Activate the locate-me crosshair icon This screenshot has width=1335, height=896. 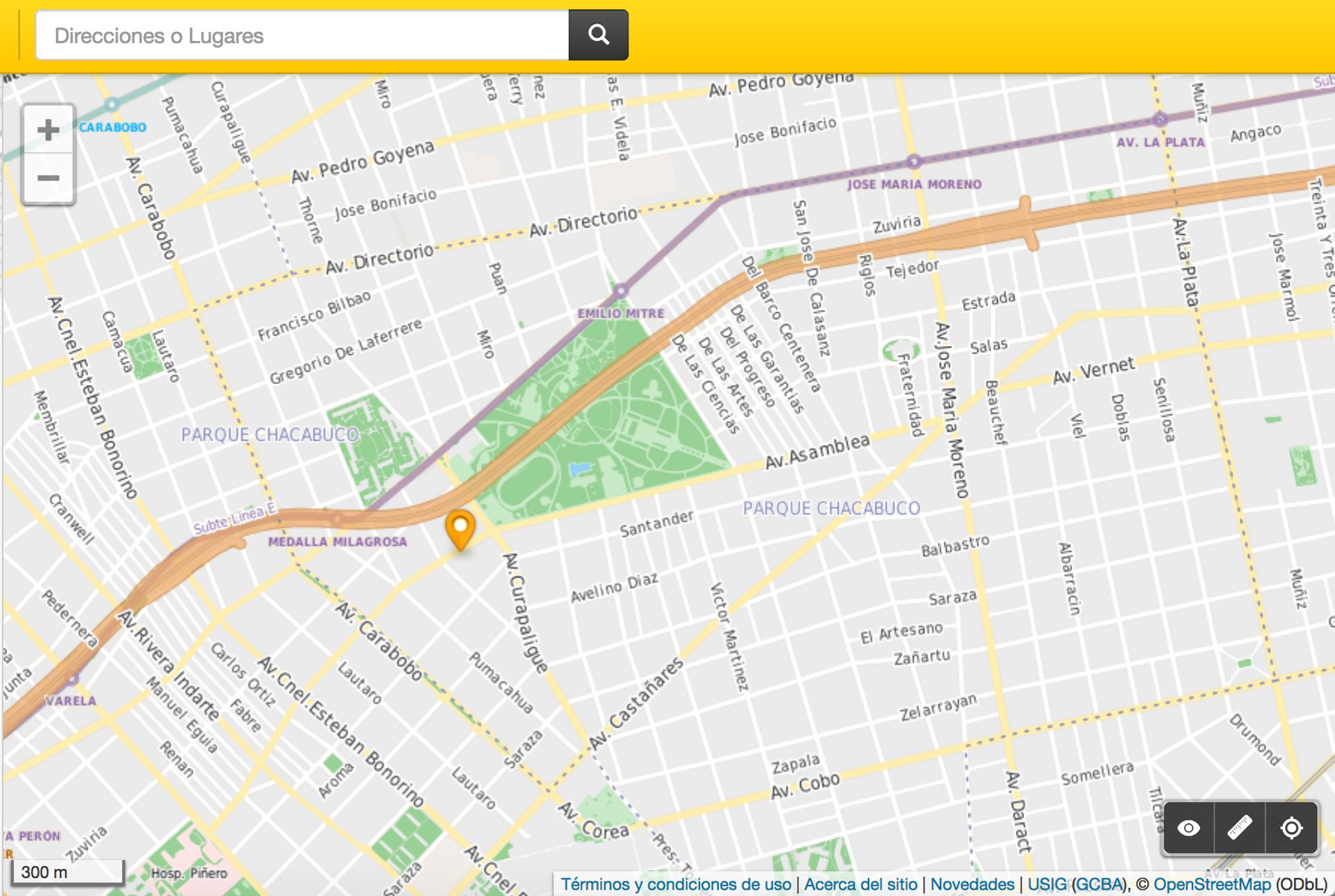click(x=1291, y=828)
